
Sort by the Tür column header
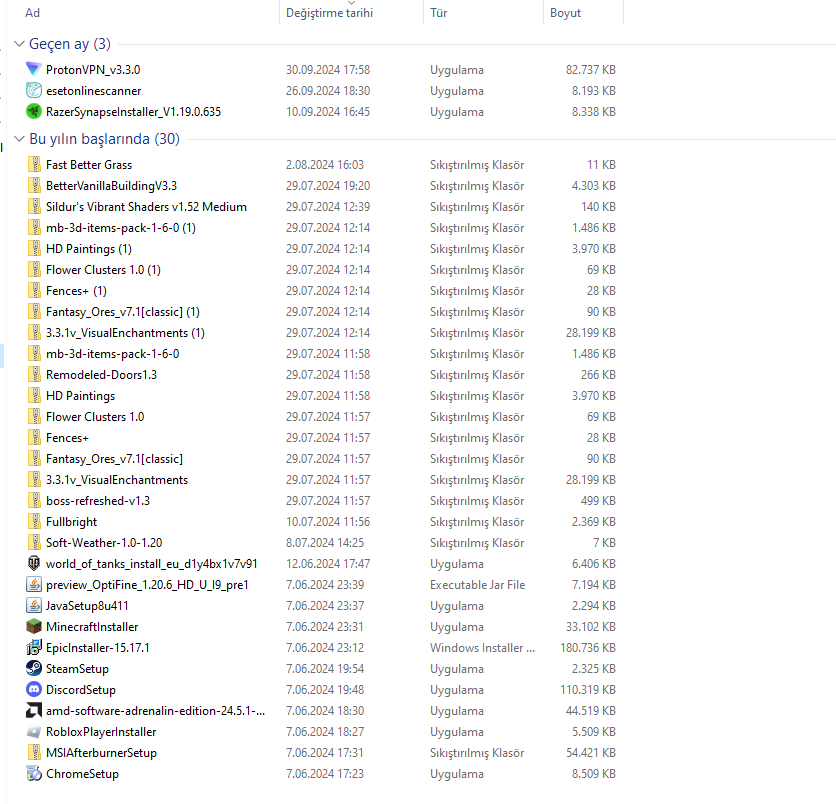click(x=438, y=13)
